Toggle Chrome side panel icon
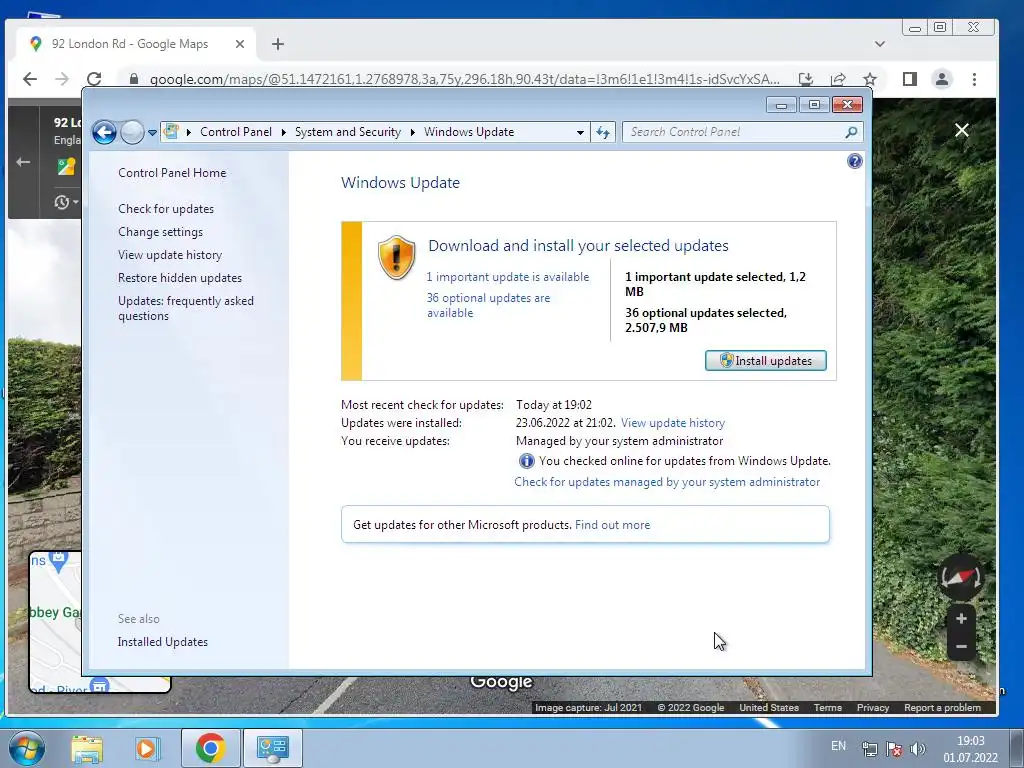This screenshot has height=768, width=1024. (x=910, y=79)
